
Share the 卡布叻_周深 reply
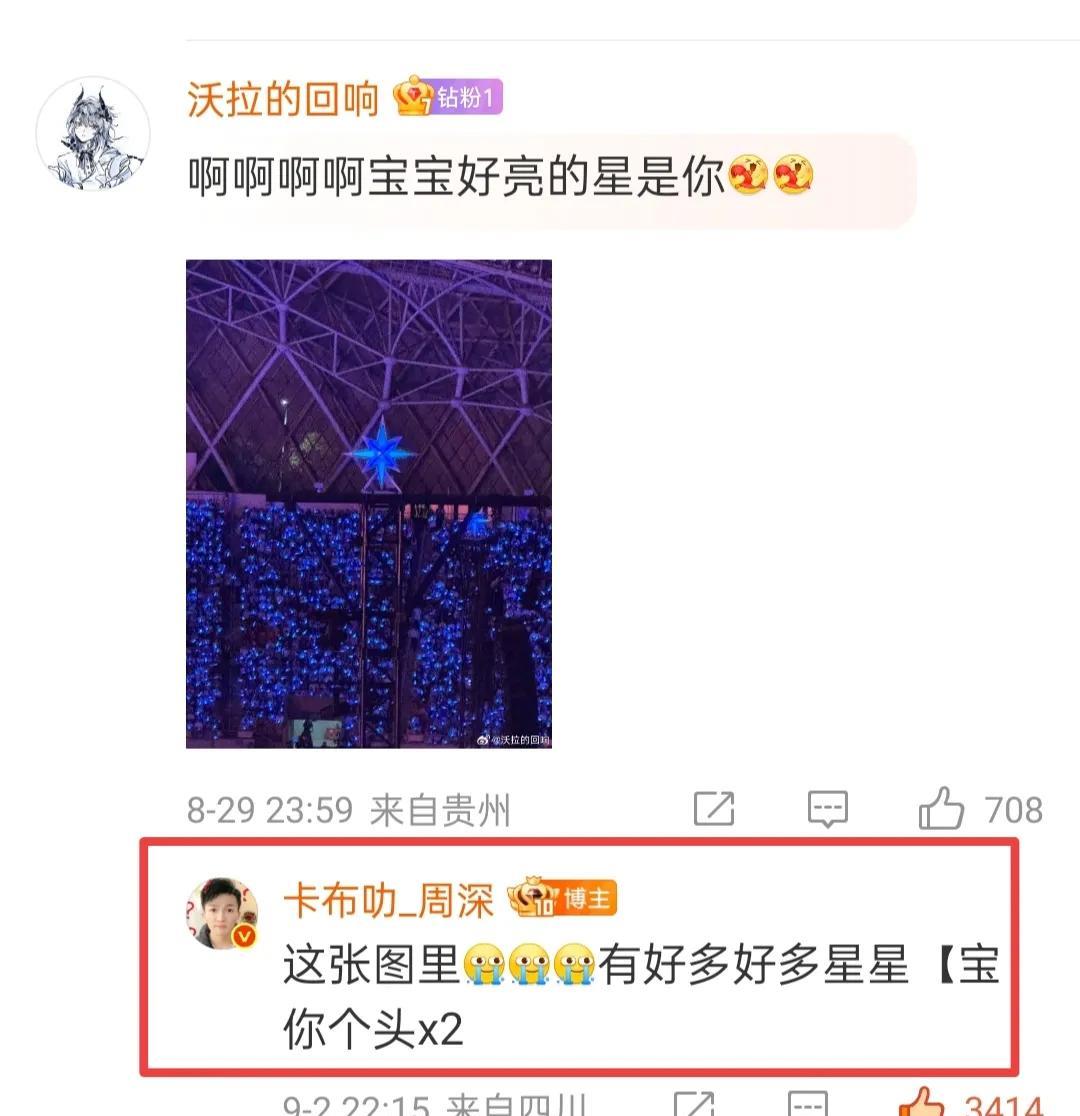pos(693,1105)
